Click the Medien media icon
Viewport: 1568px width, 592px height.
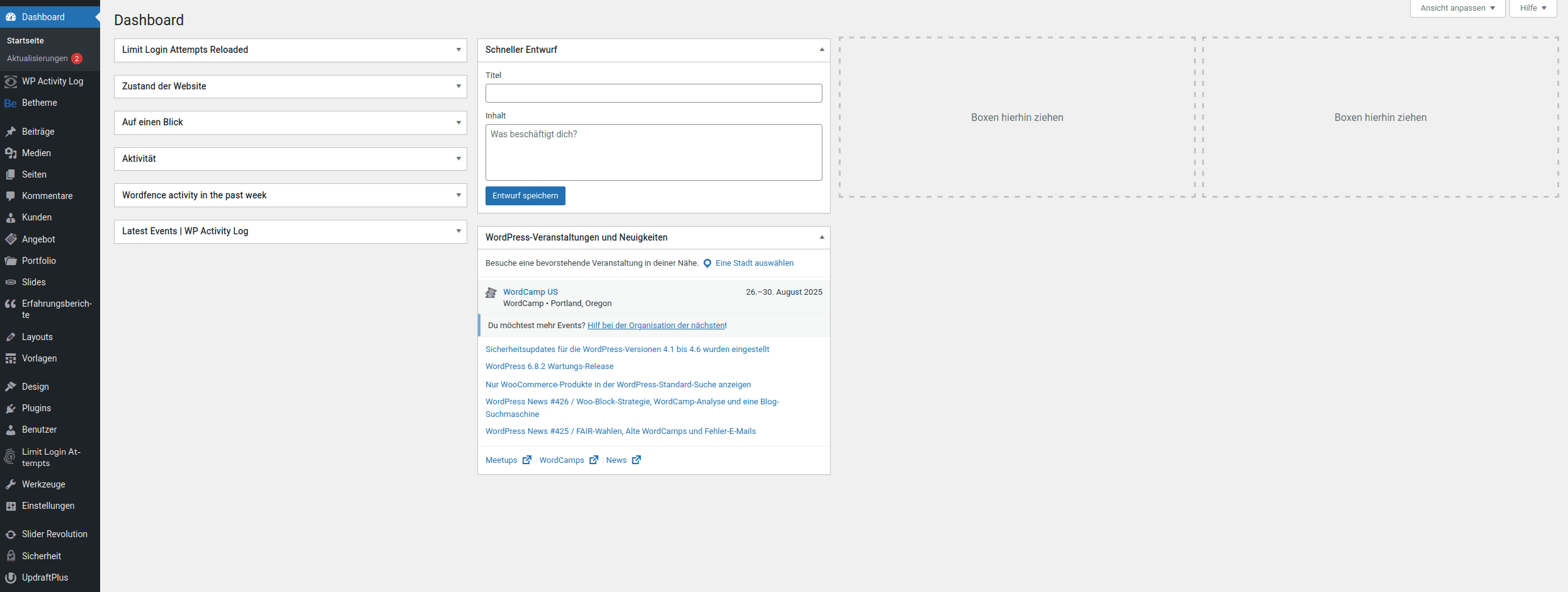[x=11, y=153]
